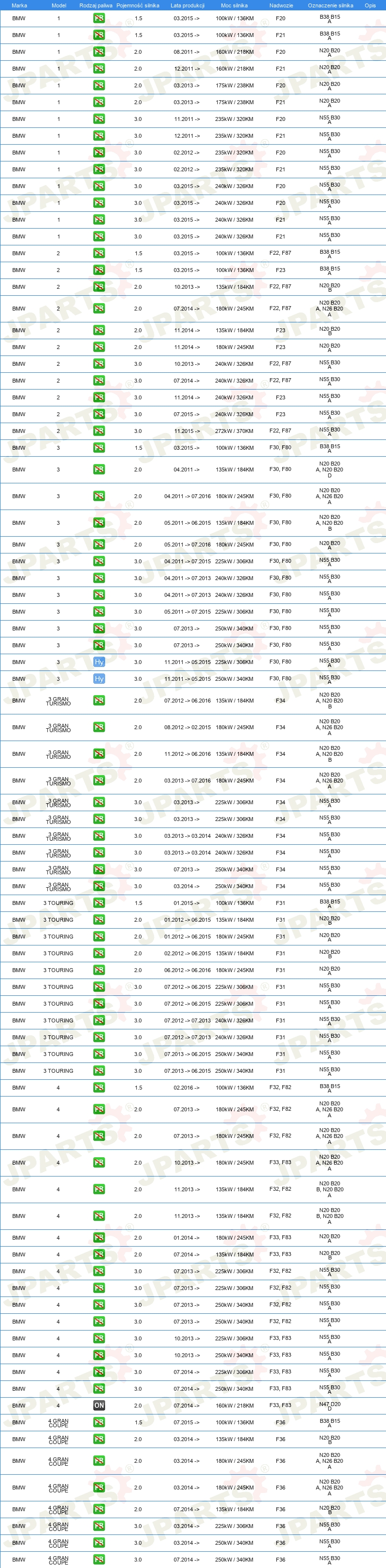Click the '11.2012 -> 06.2016' date cell
The image size is (386, 1568).
click(187, 754)
